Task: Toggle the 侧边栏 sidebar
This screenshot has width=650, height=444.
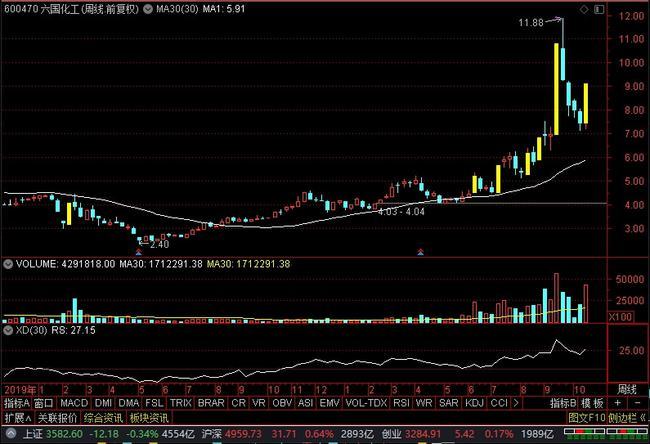Action: click(627, 418)
